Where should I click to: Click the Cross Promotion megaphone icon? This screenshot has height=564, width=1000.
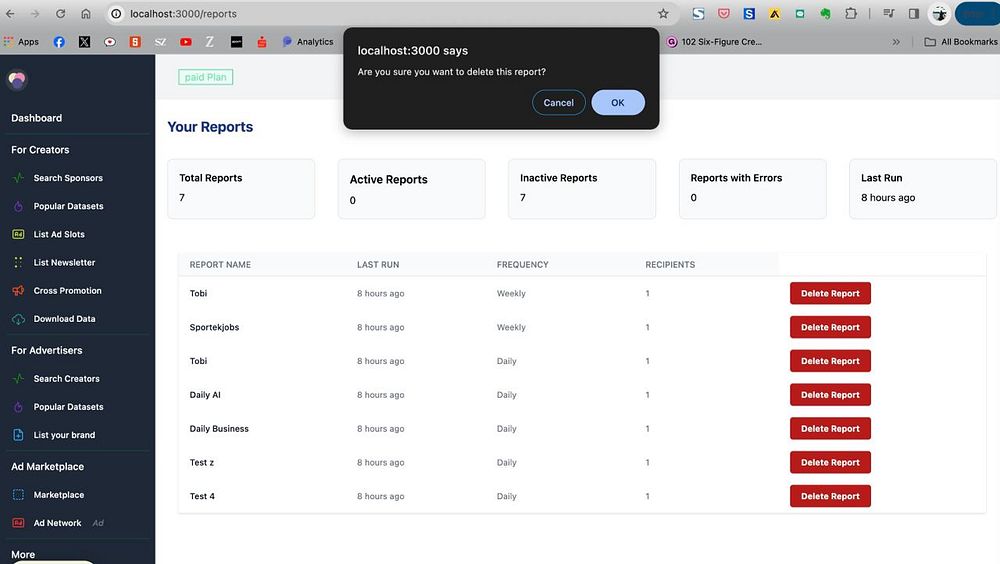(18, 290)
